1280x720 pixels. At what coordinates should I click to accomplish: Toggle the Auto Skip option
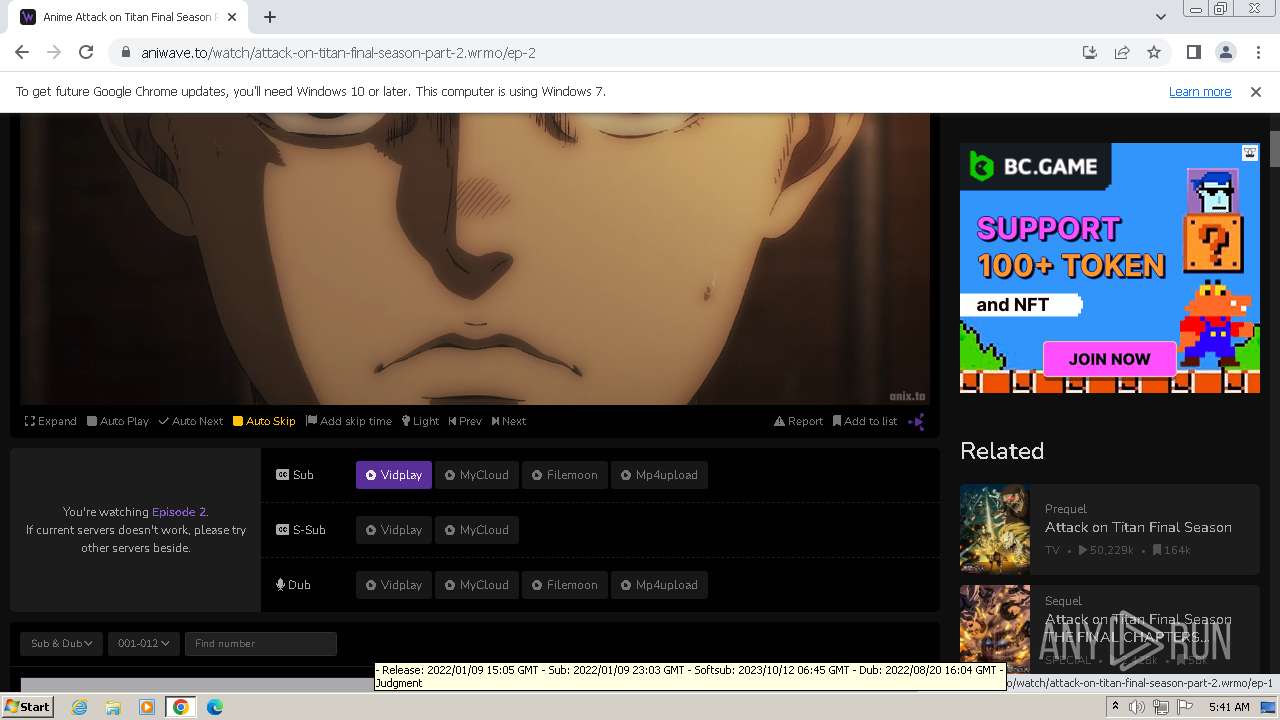(264, 421)
